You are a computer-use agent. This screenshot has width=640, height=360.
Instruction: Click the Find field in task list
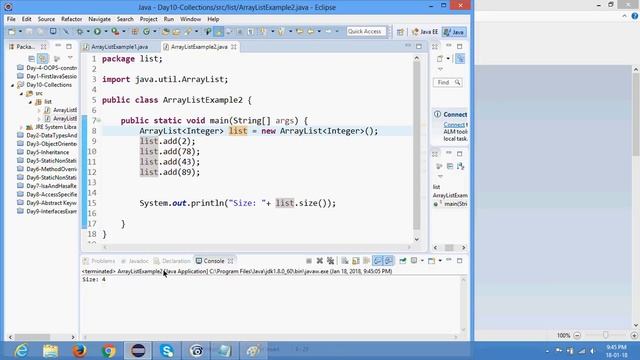447,82
